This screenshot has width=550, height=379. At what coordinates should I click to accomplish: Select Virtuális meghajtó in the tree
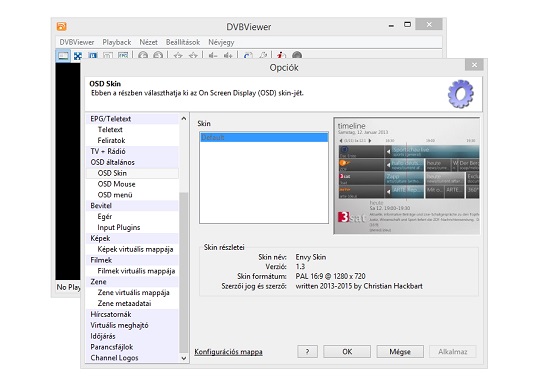(x=132, y=325)
